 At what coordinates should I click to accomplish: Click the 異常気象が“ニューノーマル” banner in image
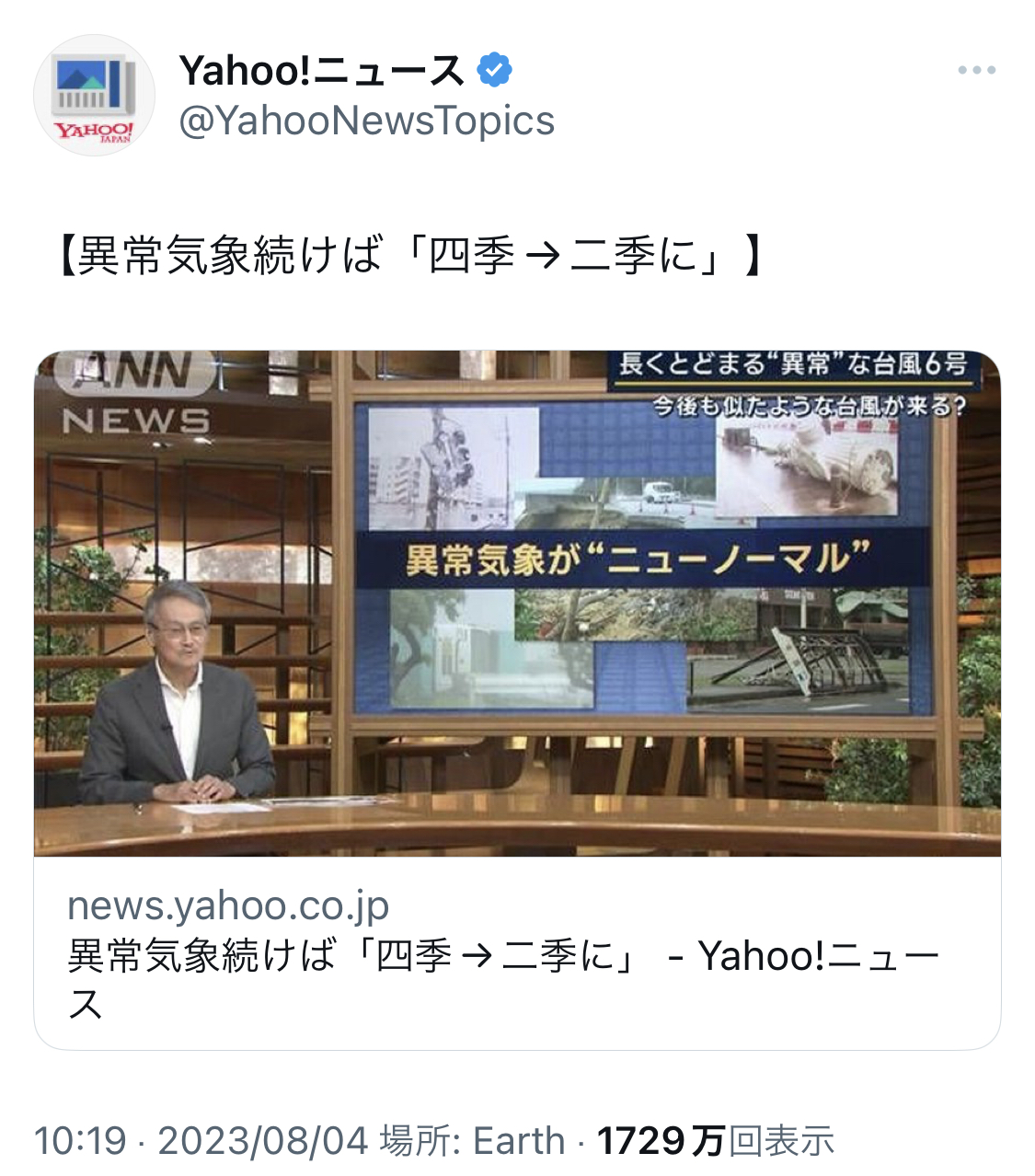639,559
